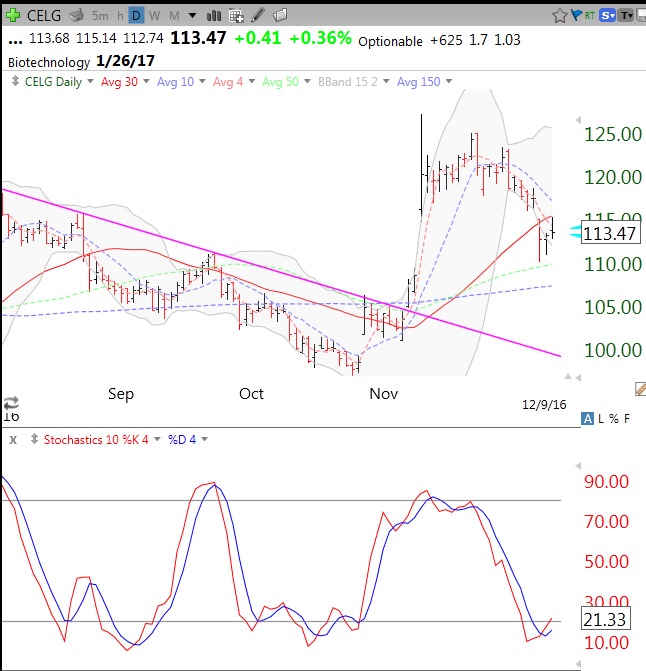Image resolution: width=646 pixels, height=671 pixels.
Task: Click the pencil edit icon beside price axis
Action: tap(640, 389)
